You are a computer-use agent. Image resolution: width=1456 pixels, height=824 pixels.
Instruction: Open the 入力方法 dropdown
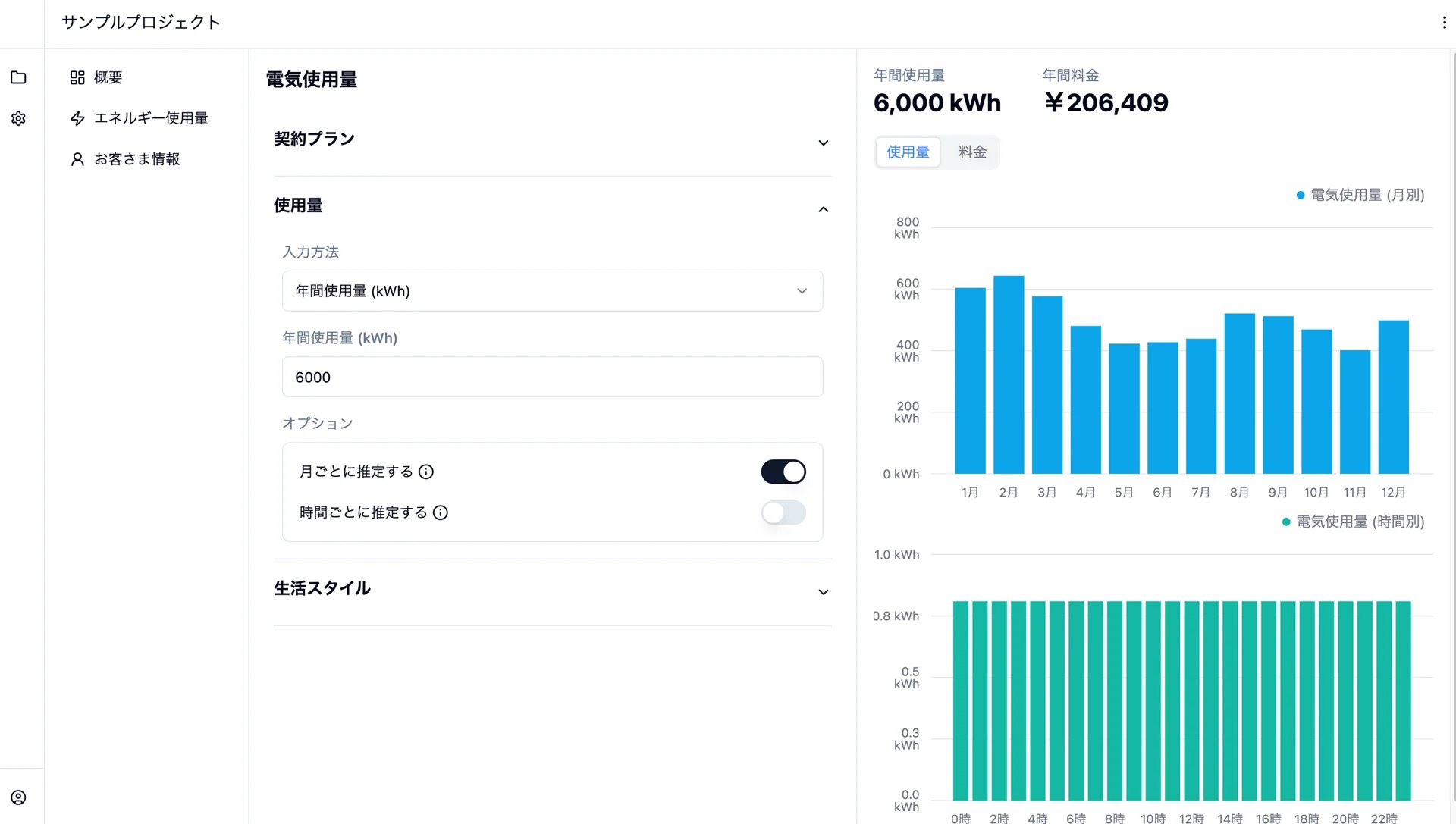(552, 291)
